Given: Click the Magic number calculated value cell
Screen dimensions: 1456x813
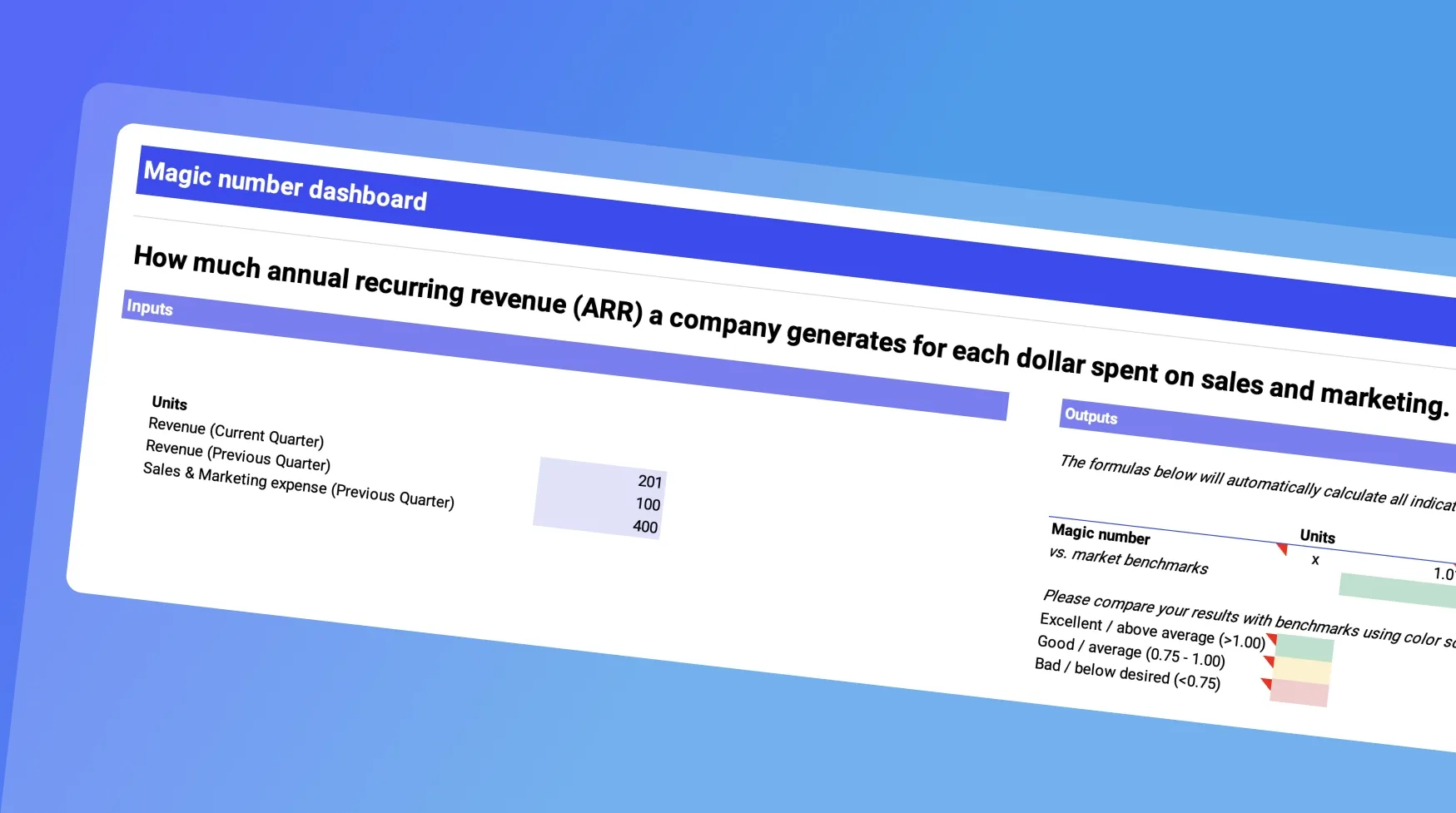Looking at the screenshot, I should [x=1440, y=573].
